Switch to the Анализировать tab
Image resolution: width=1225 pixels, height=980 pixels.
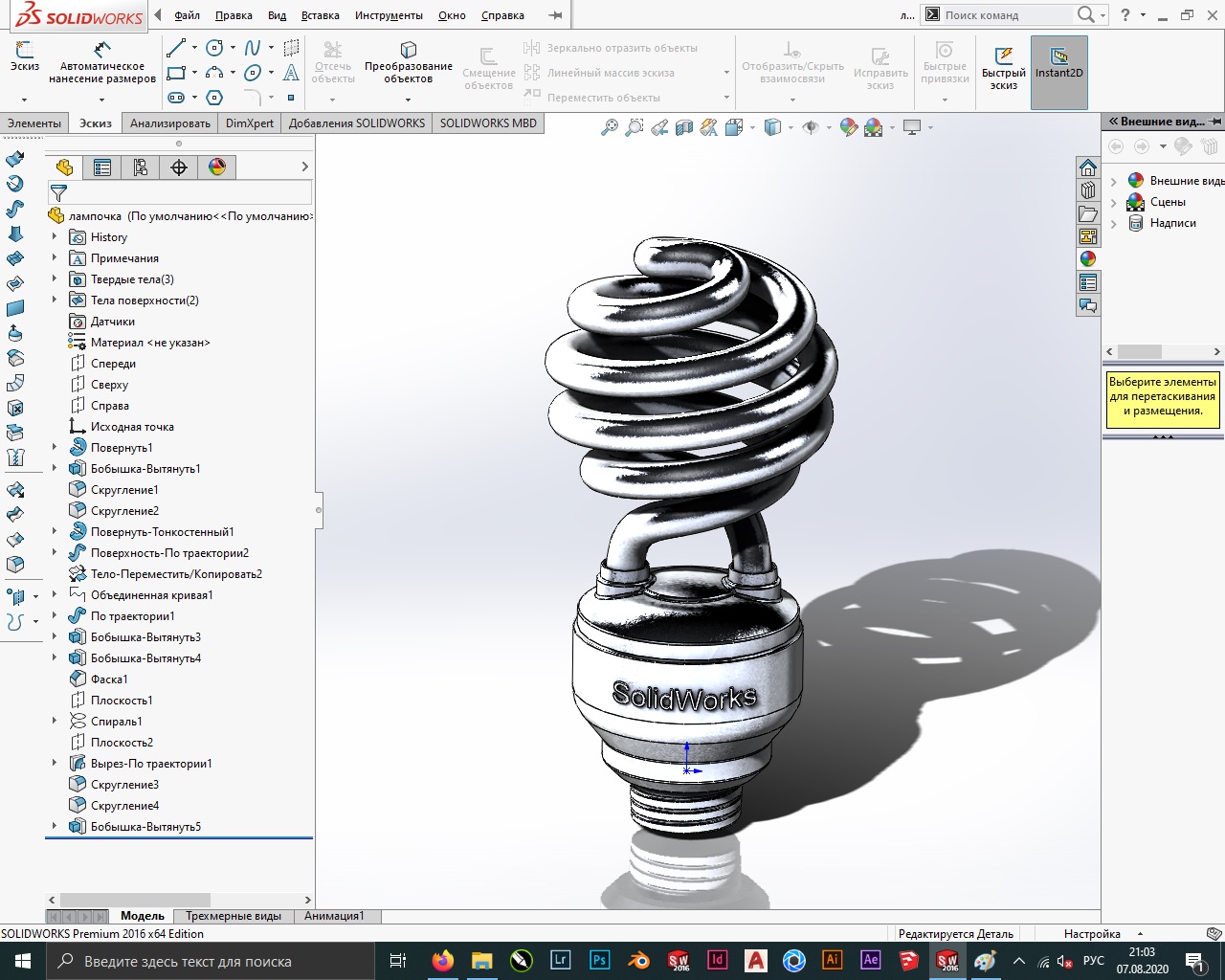(170, 123)
